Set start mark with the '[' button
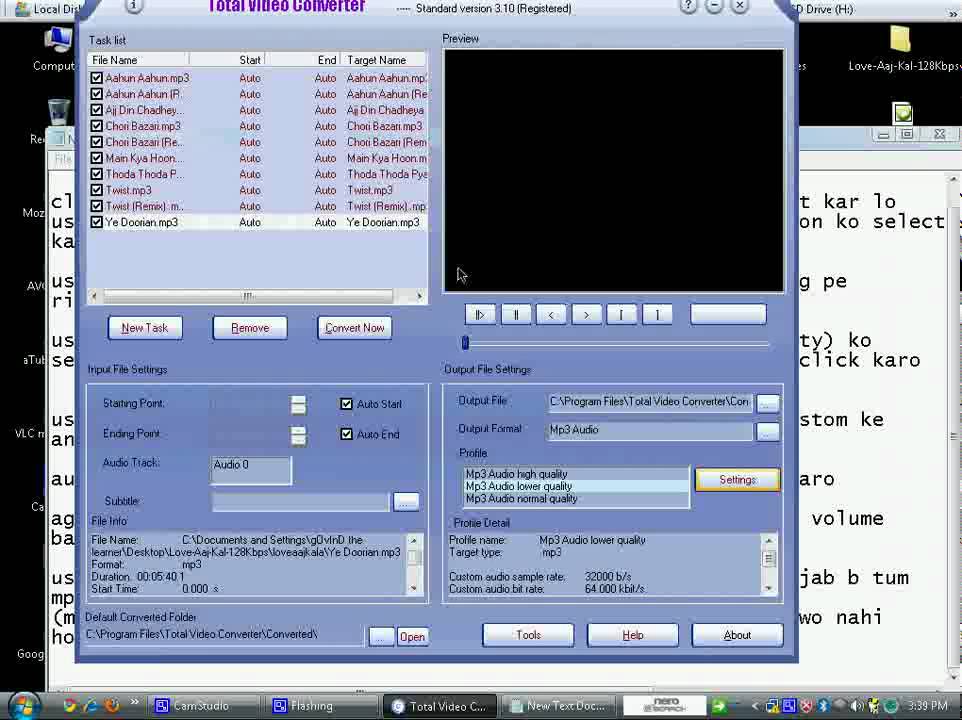This screenshot has height=720, width=962. click(621, 315)
